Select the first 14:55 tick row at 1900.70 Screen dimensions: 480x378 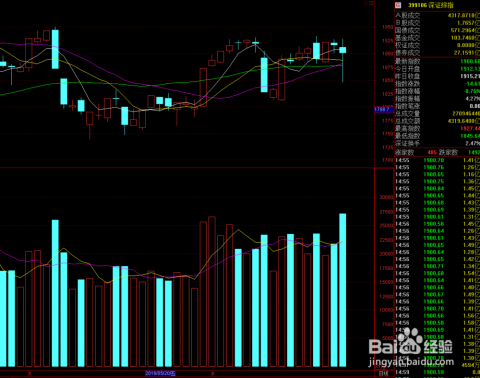coord(437,160)
